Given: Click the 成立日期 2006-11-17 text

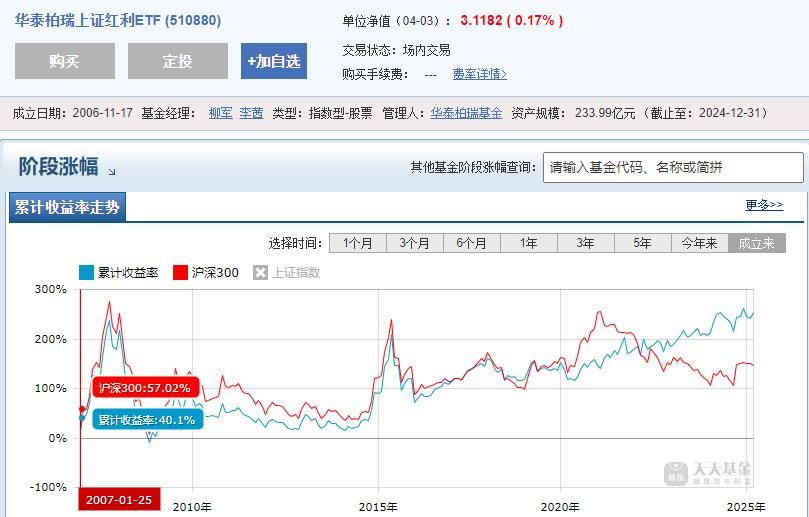Looking at the screenshot, I should pyautogui.click(x=73, y=113).
